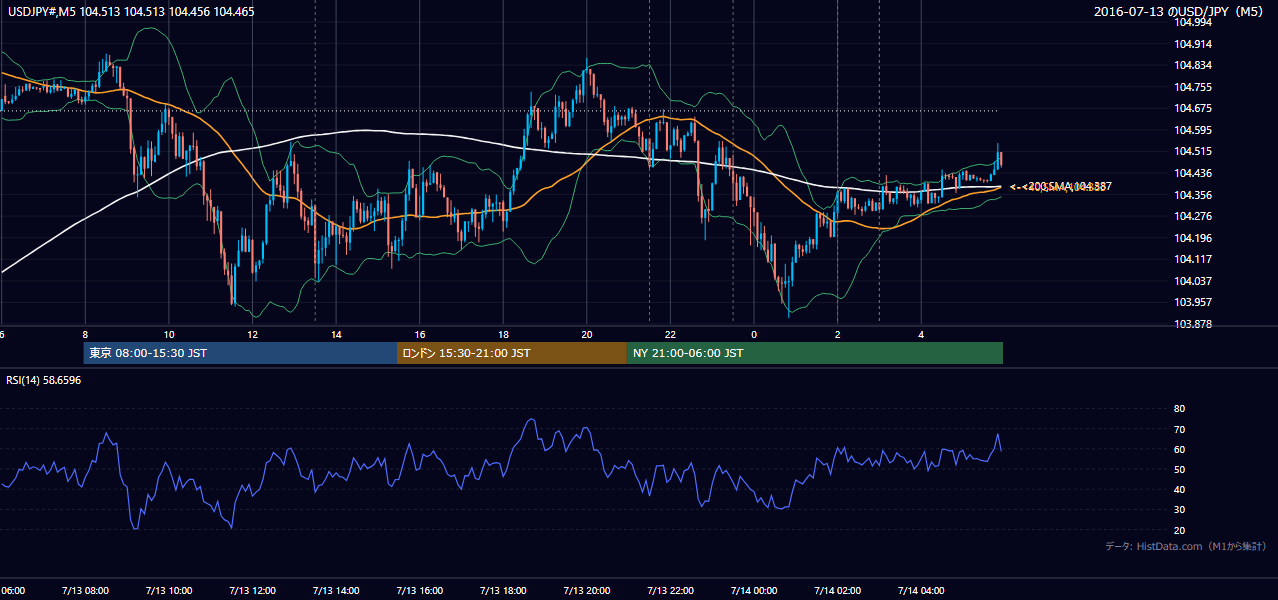Viewport: 1278px width, 600px height.
Task: Select the 7/14 00:00 date axis label
Action: point(753,591)
